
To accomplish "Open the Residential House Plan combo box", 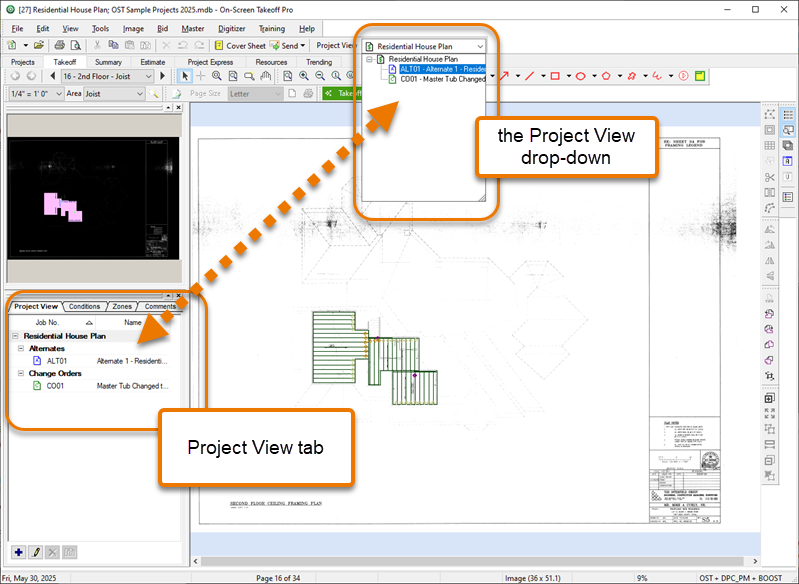I will pyautogui.click(x=424, y=46).
